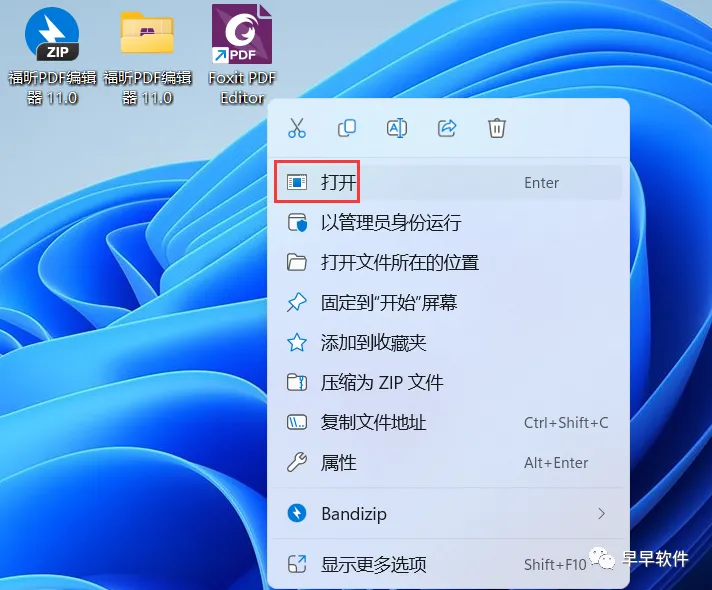Click the Ctrl+Shift+C shortcut label
712x590 pixels.
(x=566, y=423)
